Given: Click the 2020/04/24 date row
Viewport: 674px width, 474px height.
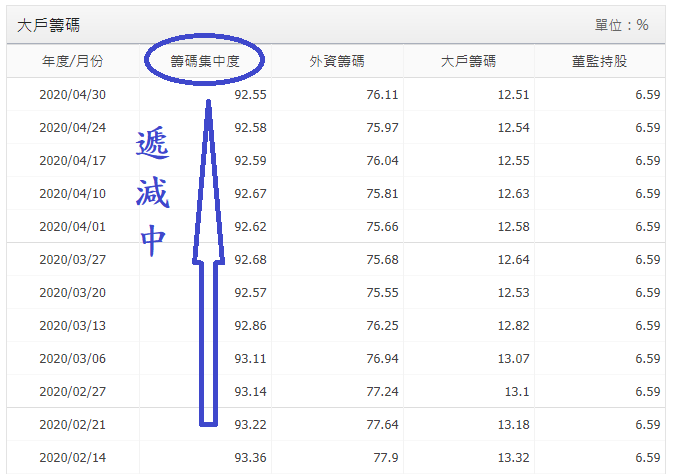Looking at the screenshot, I should click(x=72, y=128).
